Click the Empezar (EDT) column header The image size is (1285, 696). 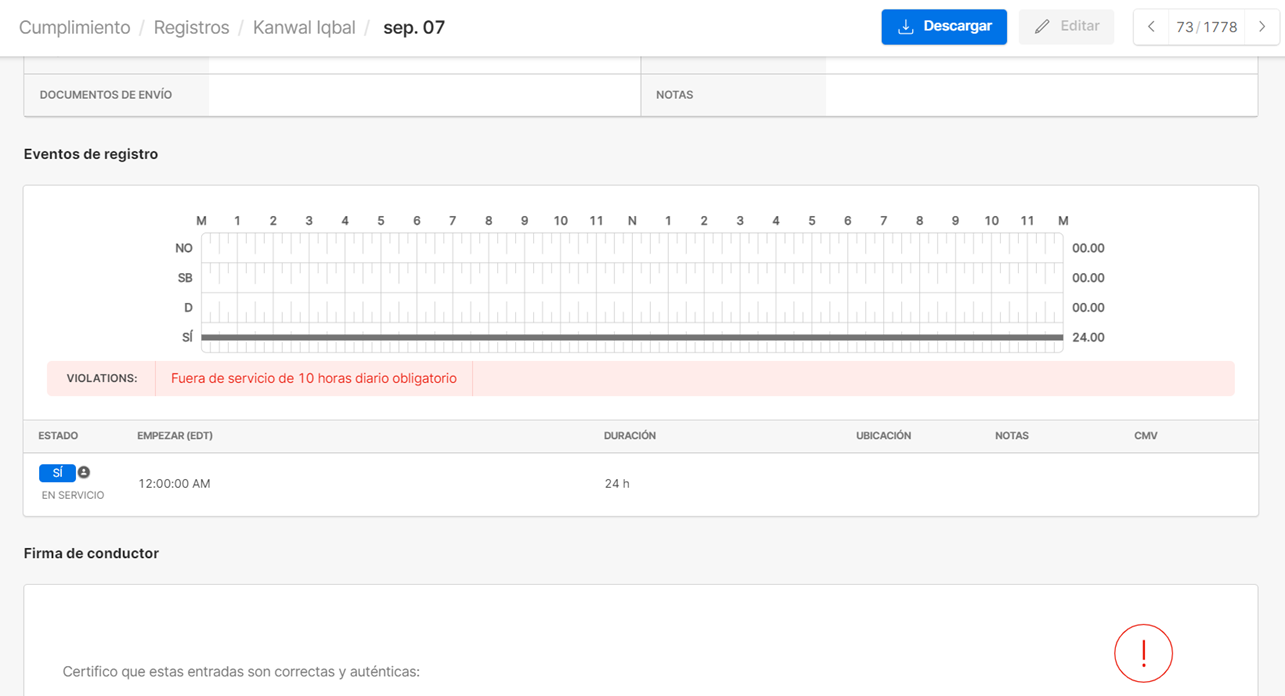tap(175, 436)
